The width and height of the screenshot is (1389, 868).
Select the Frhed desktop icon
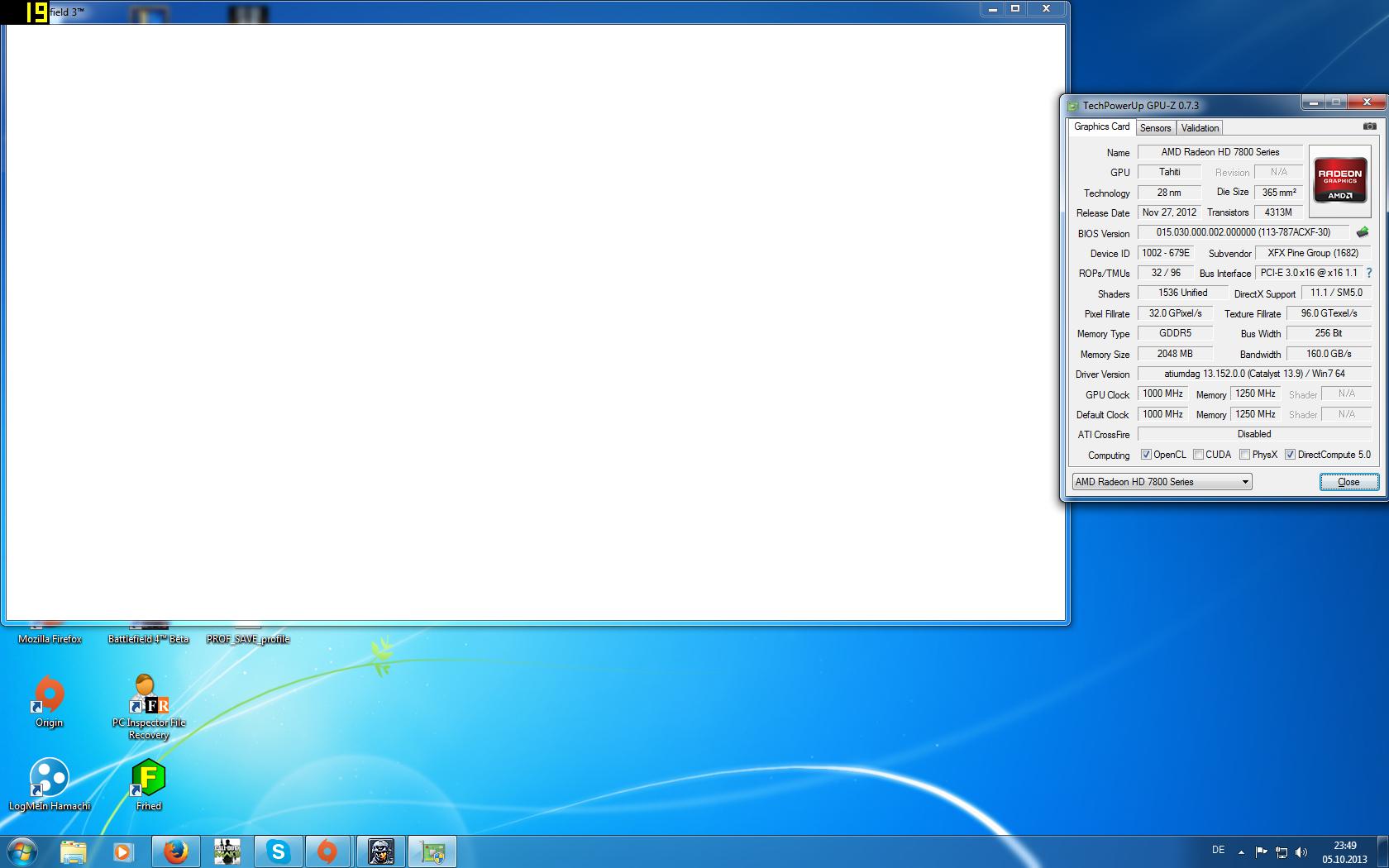(x=149, y=785)
